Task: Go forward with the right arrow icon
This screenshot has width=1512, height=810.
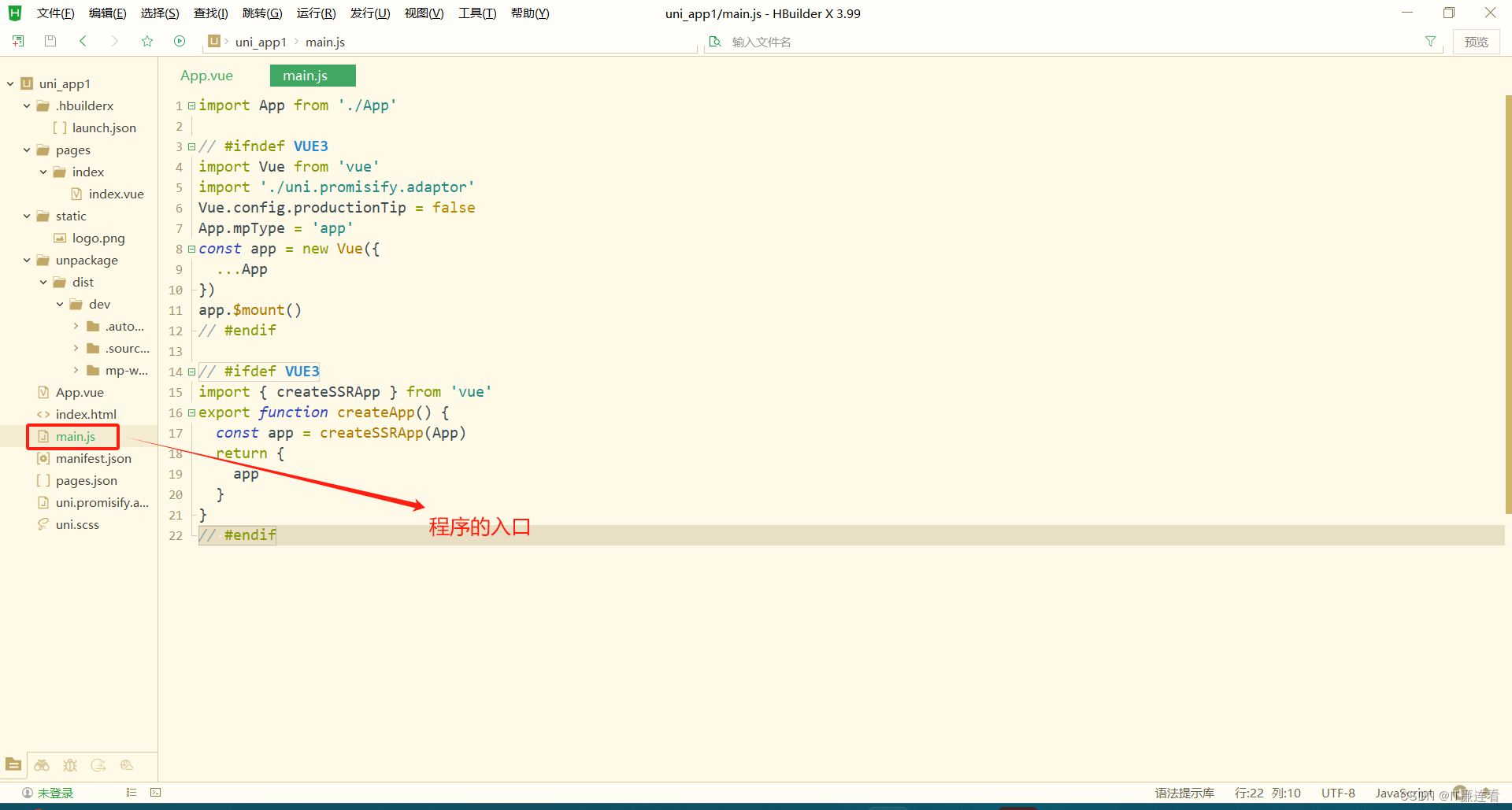Action: (x=115, y=41)
